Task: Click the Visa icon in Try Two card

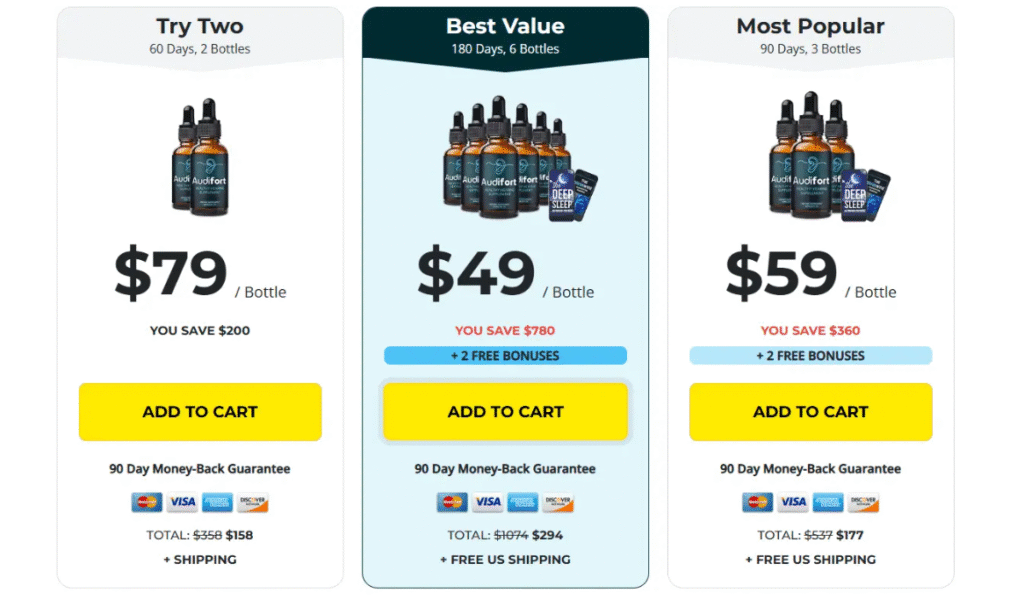Action: click(x=182, y=502)
